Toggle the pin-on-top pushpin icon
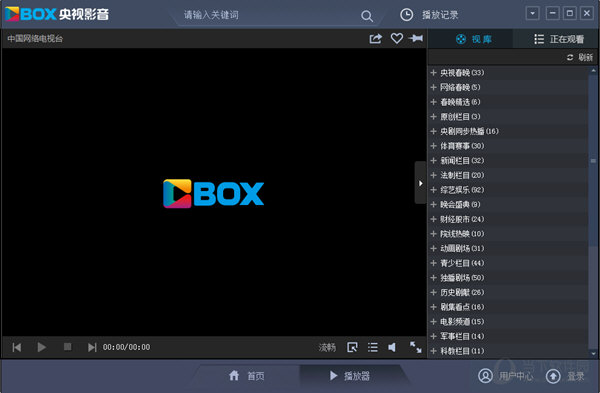Image resolution: width=600 pixels, height=393 pixels. point(416,38)
